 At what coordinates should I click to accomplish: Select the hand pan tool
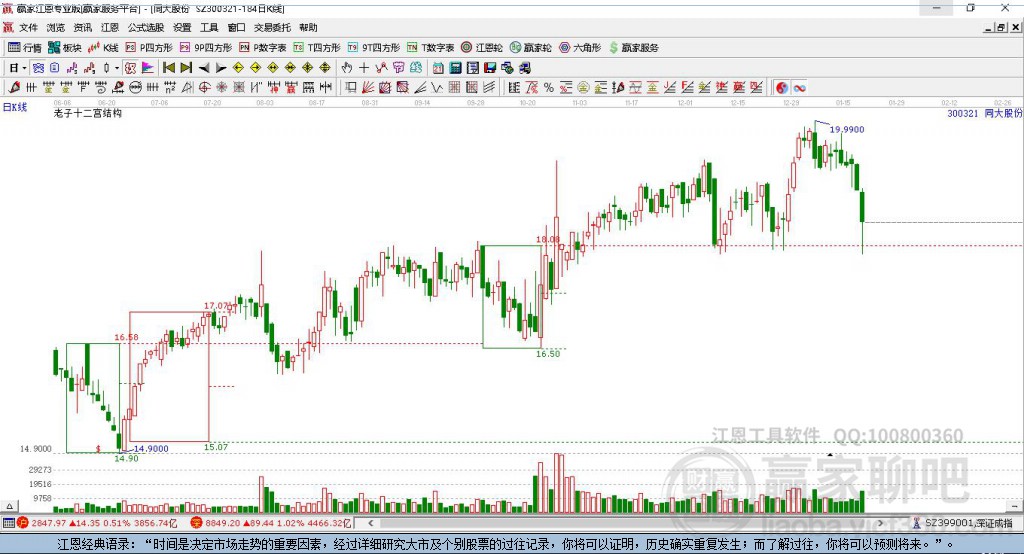(347, 68)
